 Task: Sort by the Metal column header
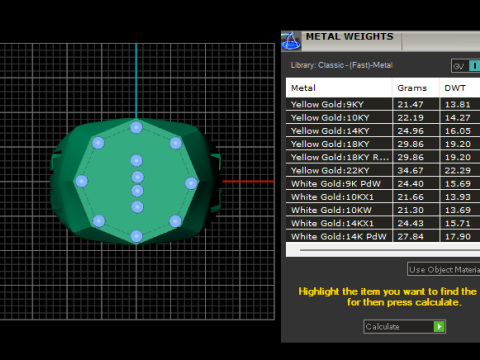coord(339,88)
